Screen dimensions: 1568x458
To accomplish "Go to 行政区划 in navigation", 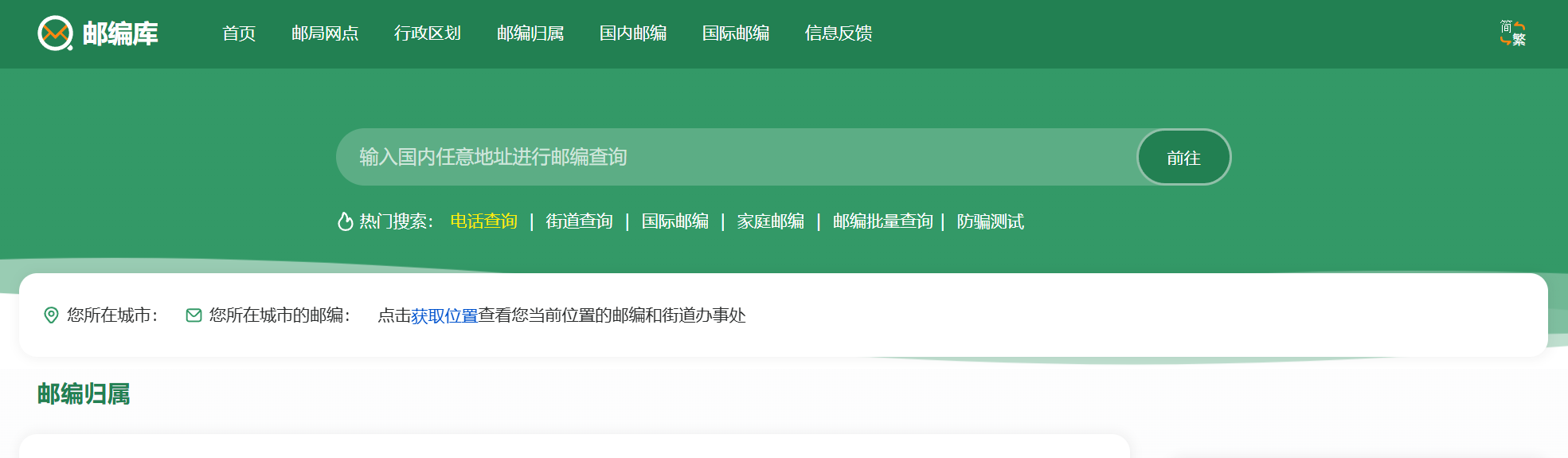I will 428,33.
